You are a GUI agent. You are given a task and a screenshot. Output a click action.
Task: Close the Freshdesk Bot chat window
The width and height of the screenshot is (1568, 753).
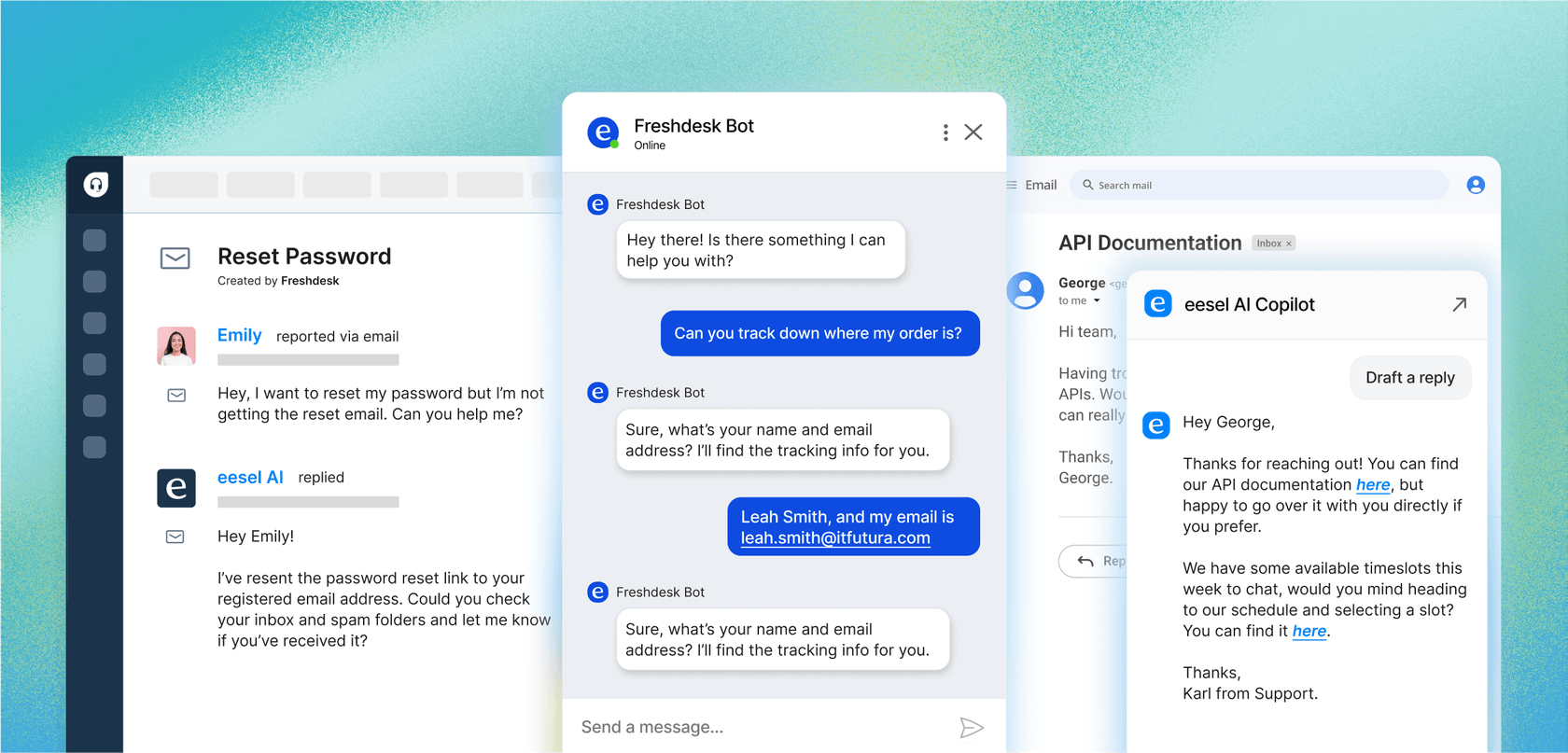(x=973, y=132)
